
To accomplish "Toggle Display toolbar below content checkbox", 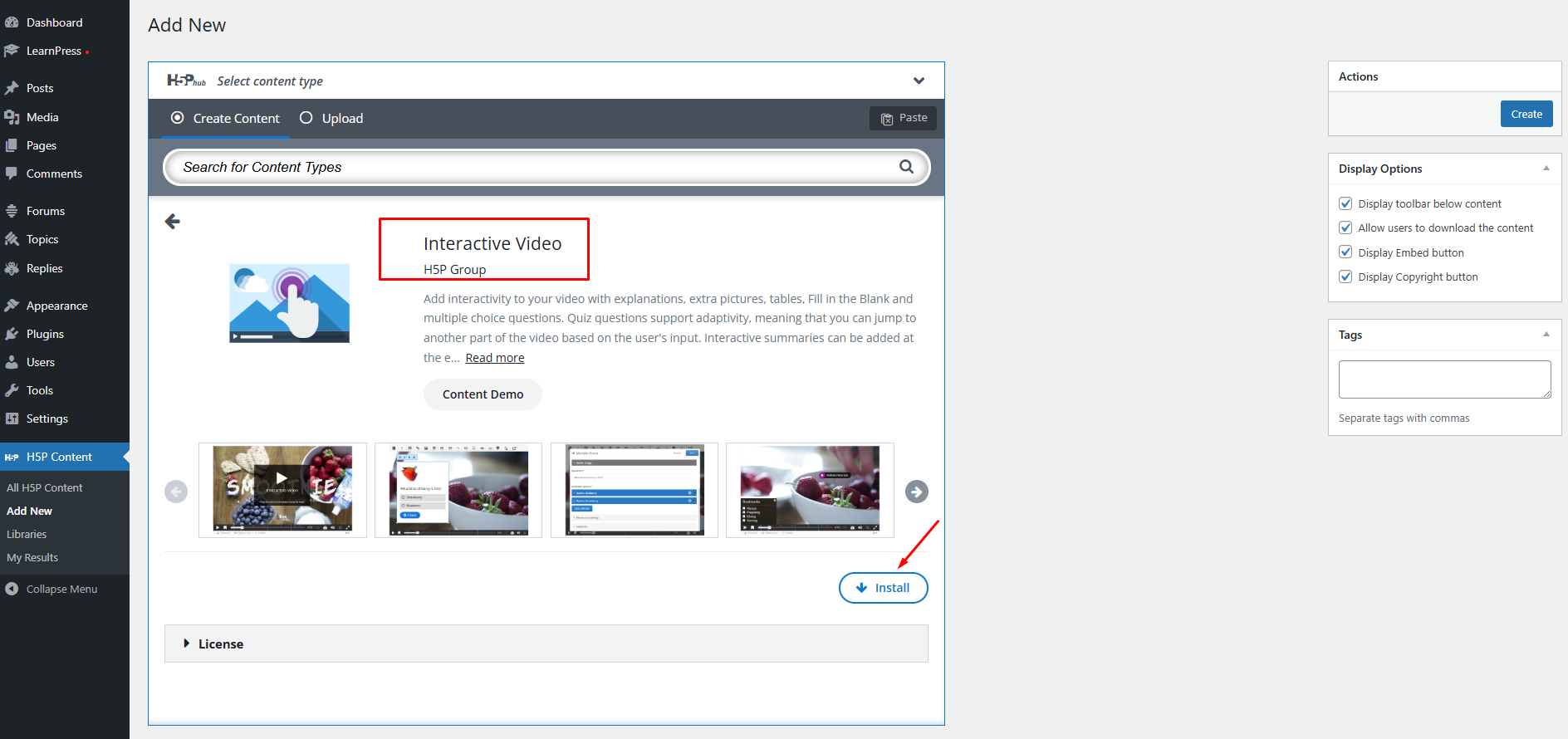I will tap(1345, 203).
